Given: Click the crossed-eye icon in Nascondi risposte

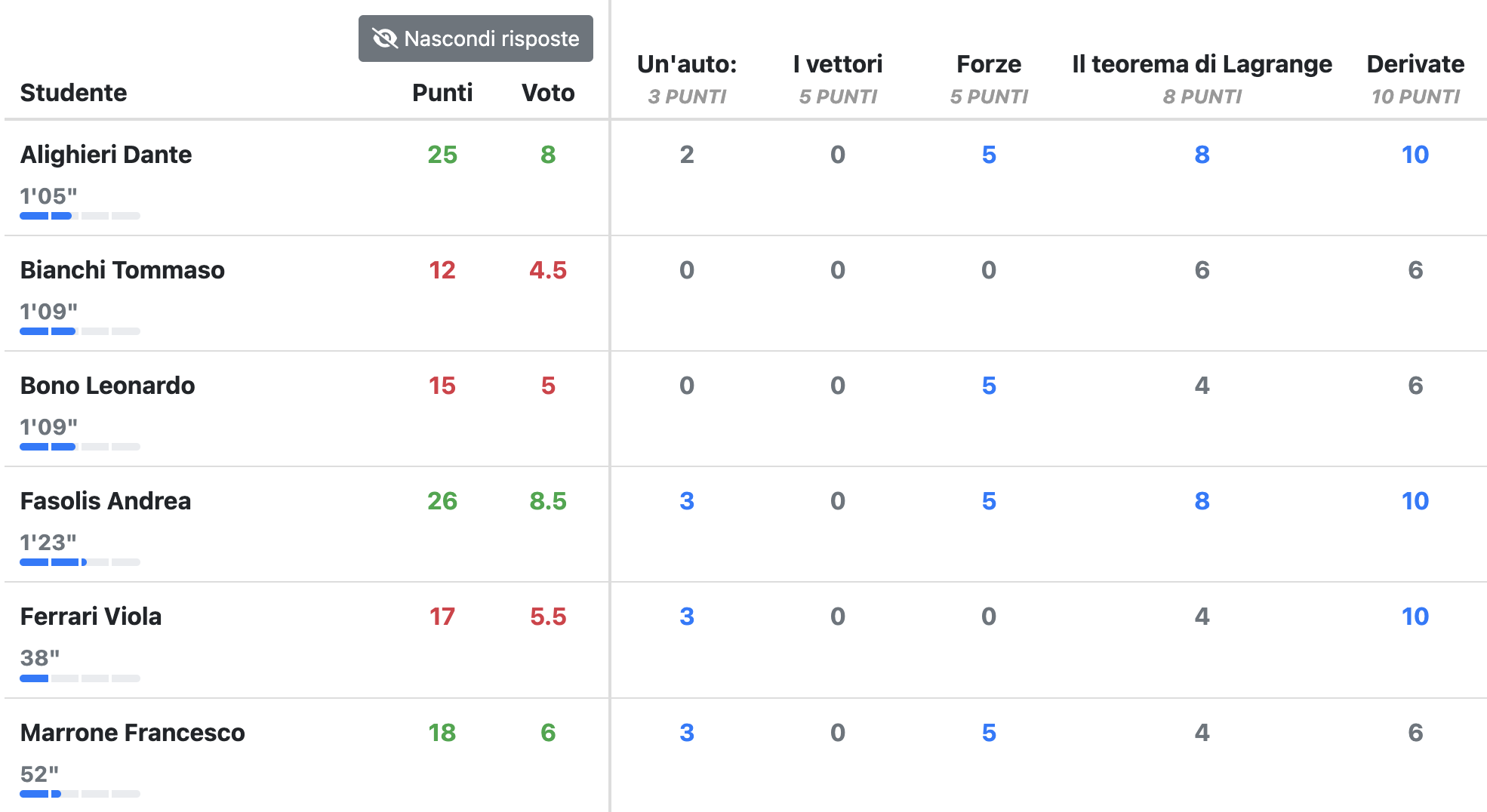Looking at the screenshot, I should 385,38.
